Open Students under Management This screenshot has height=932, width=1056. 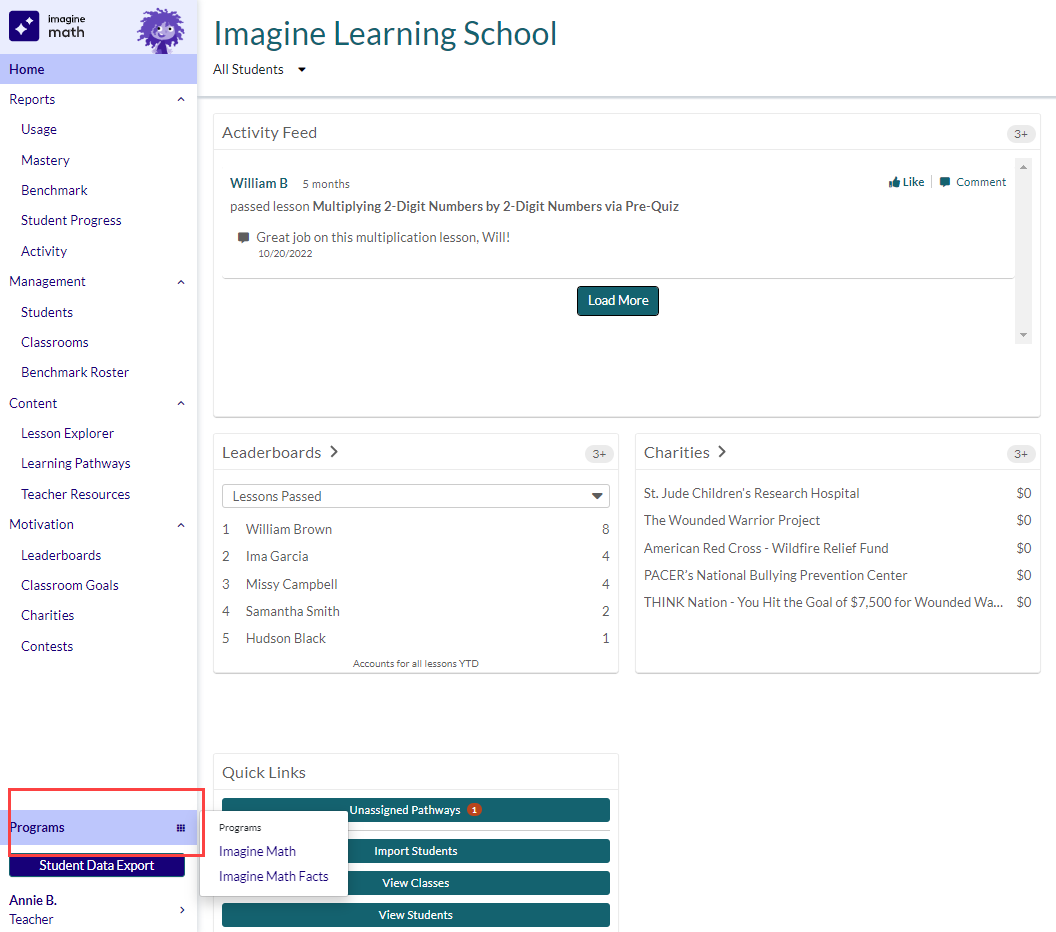click(46, 312)
